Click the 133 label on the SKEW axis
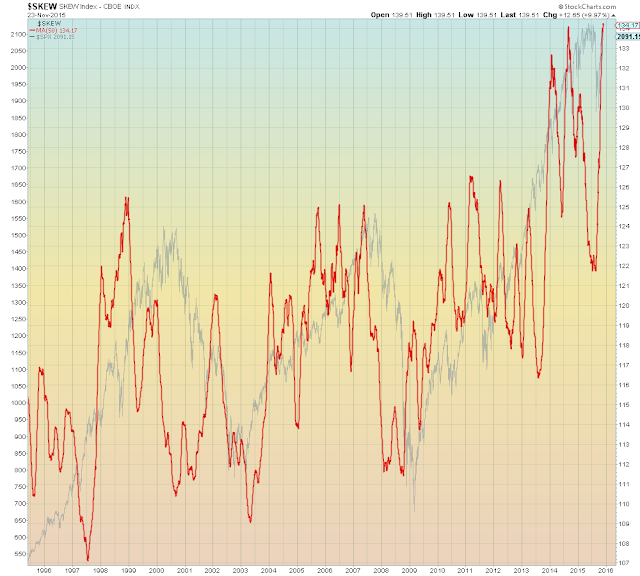Viewport: 640px width, 576px height. coord(623,49)
